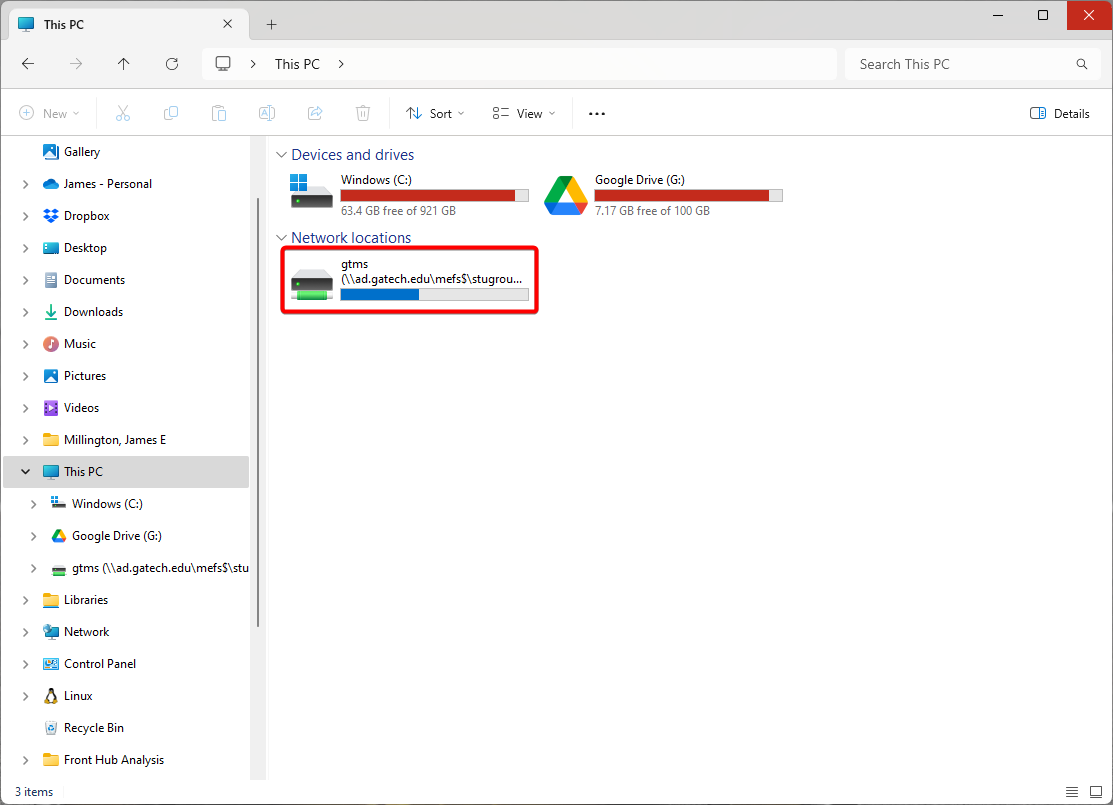
Task: Open the gtms network location
Action: 410,280
